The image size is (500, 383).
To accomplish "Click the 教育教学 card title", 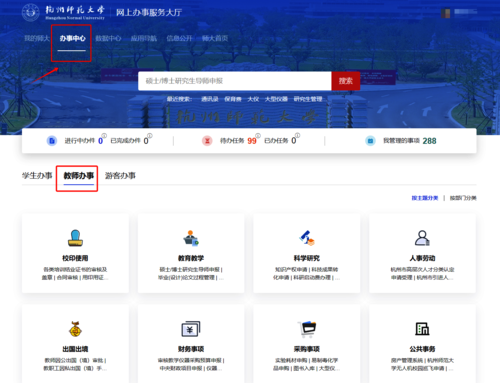I will click(x=191, y=258).
